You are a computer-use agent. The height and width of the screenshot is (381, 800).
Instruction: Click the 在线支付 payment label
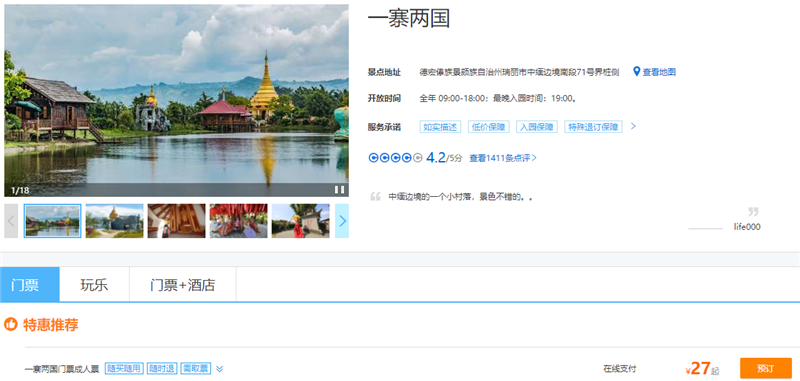(x=619, y=369)
